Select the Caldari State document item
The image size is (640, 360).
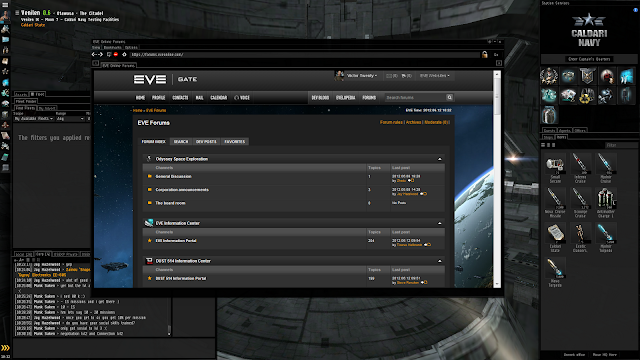point(555,238)
